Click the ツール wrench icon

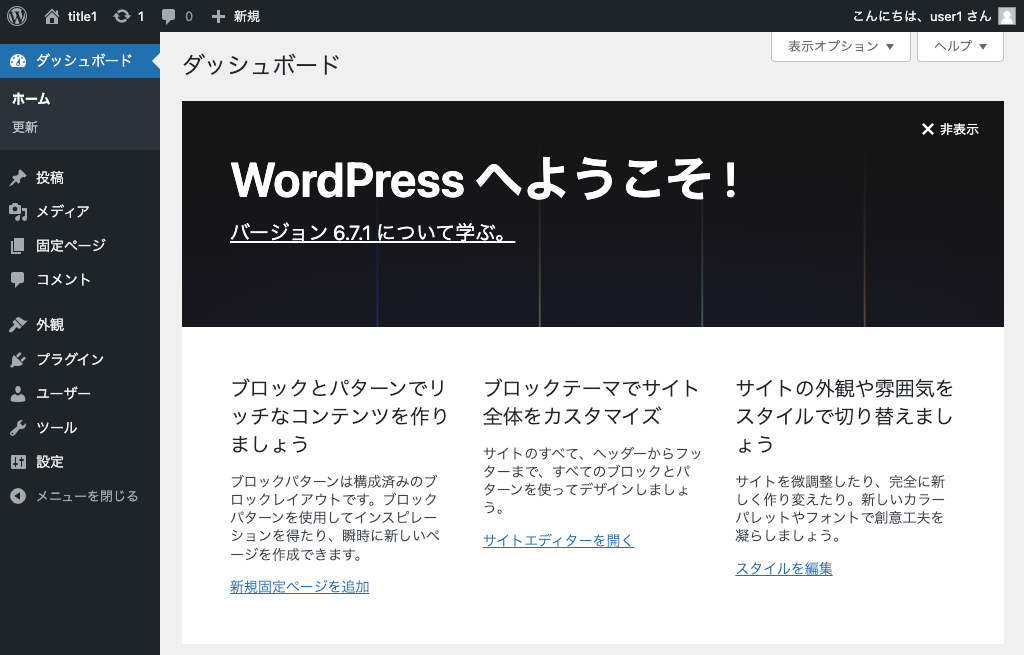pos(18,428)
